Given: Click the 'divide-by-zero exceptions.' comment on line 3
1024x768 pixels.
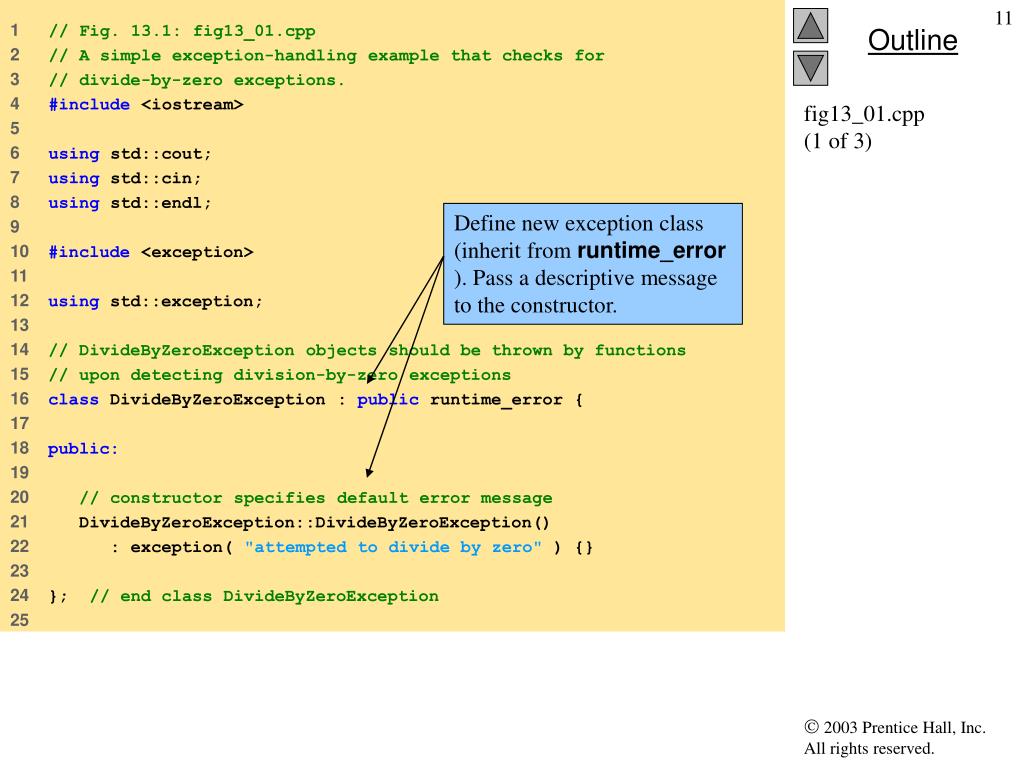Looking at the screenshot, I should 197,80.
